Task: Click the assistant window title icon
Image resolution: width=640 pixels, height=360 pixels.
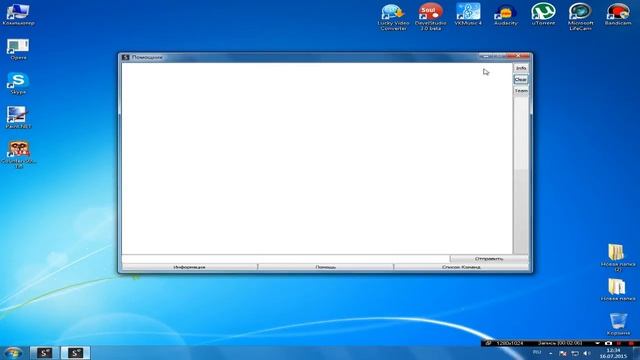Action: (x=125, y=57)
